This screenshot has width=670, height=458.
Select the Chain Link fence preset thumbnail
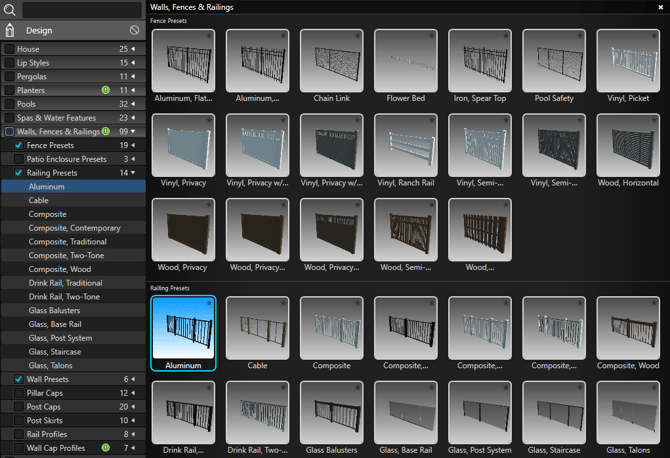(332, 61)
